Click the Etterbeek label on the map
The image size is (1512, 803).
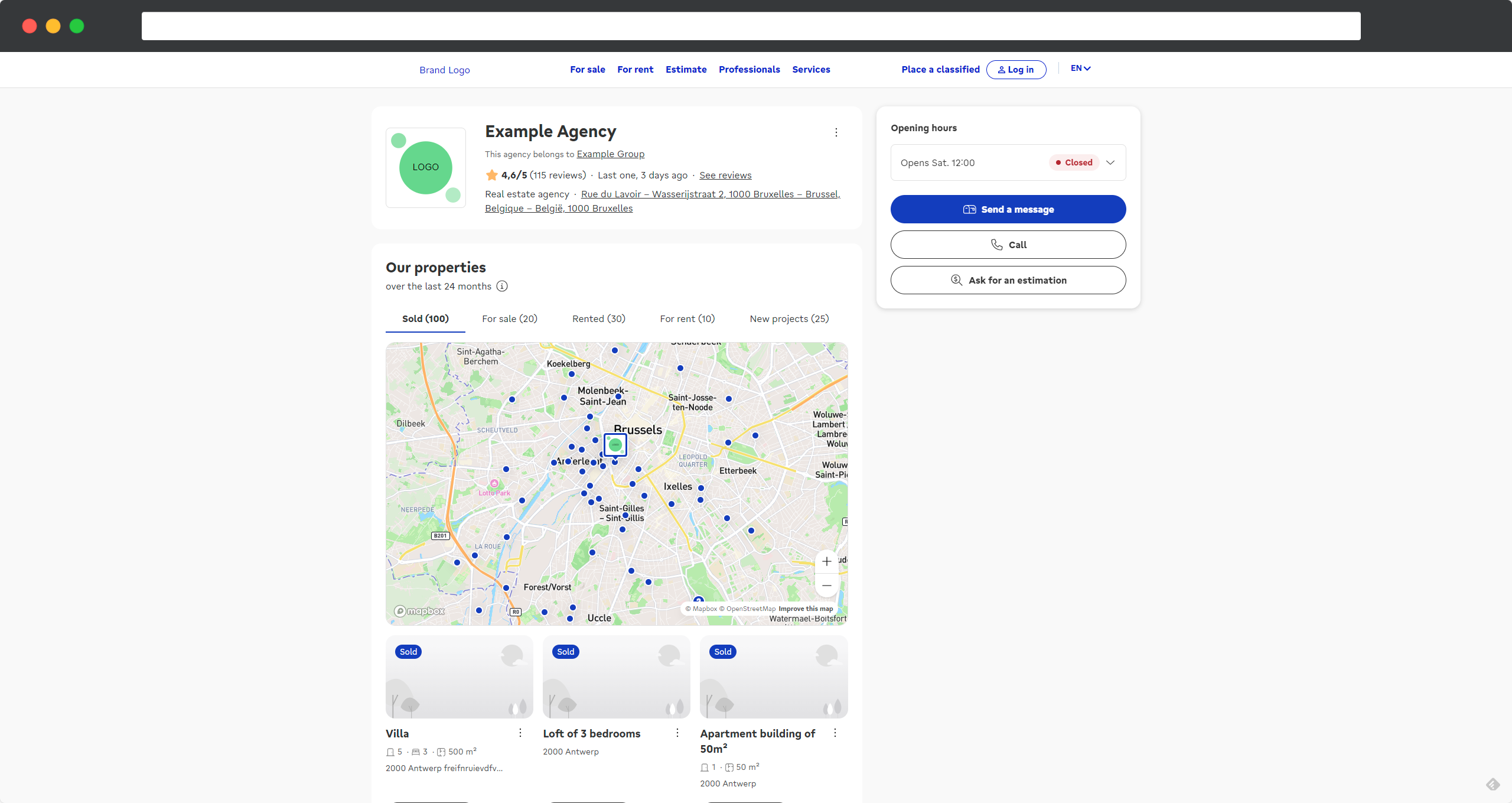[738, 470]
